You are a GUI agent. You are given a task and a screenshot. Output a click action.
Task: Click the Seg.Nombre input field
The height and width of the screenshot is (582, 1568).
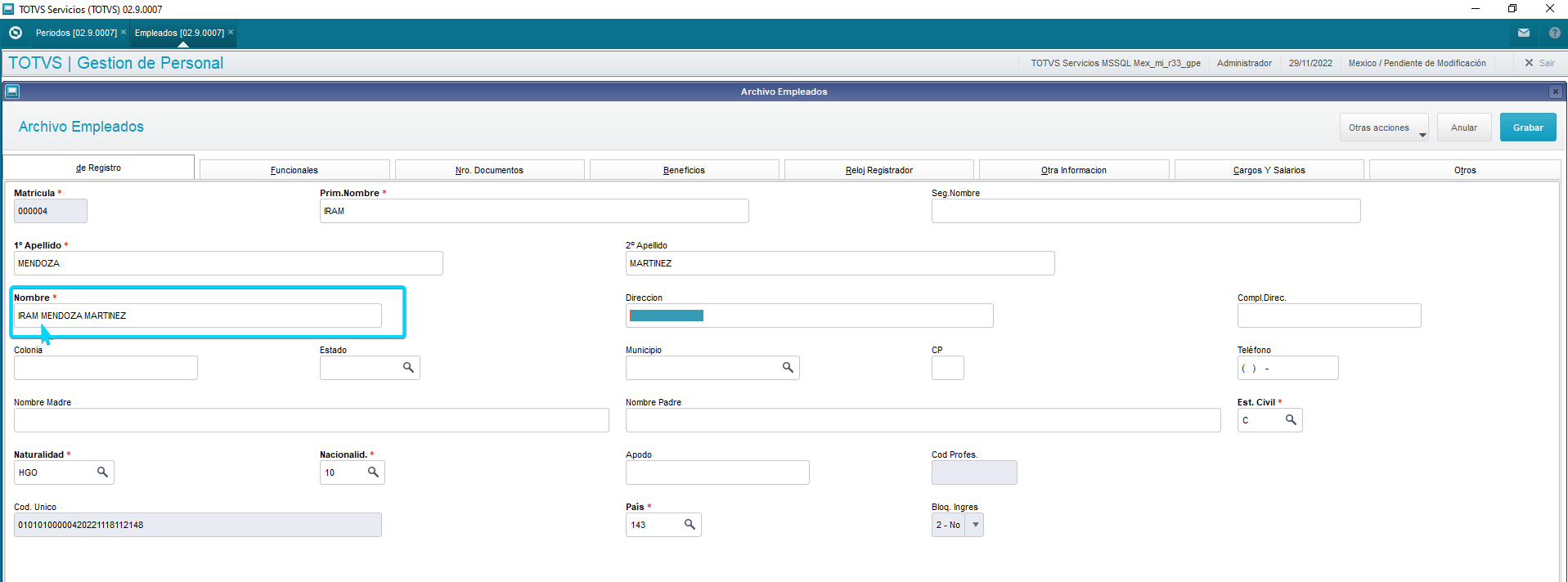[1146, 211]
